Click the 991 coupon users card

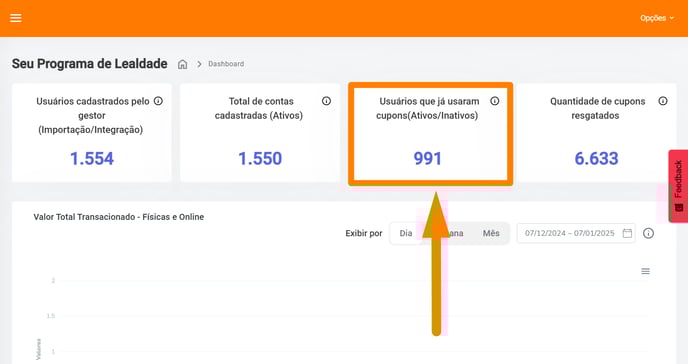pyautogui.click(x=430, y=134)
